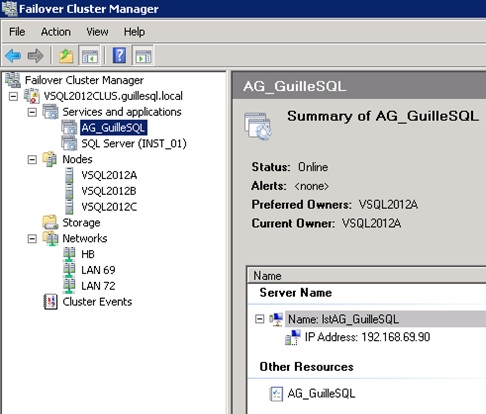
Task: Select SQL Server (INST_01) service
Action: point(134,144)
